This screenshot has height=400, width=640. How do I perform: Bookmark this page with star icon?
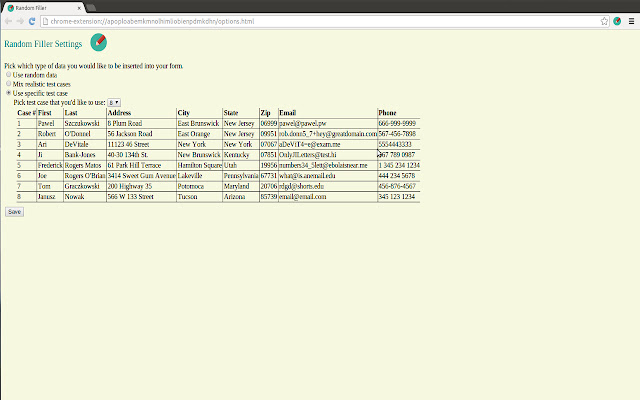[x=604, y=20]
